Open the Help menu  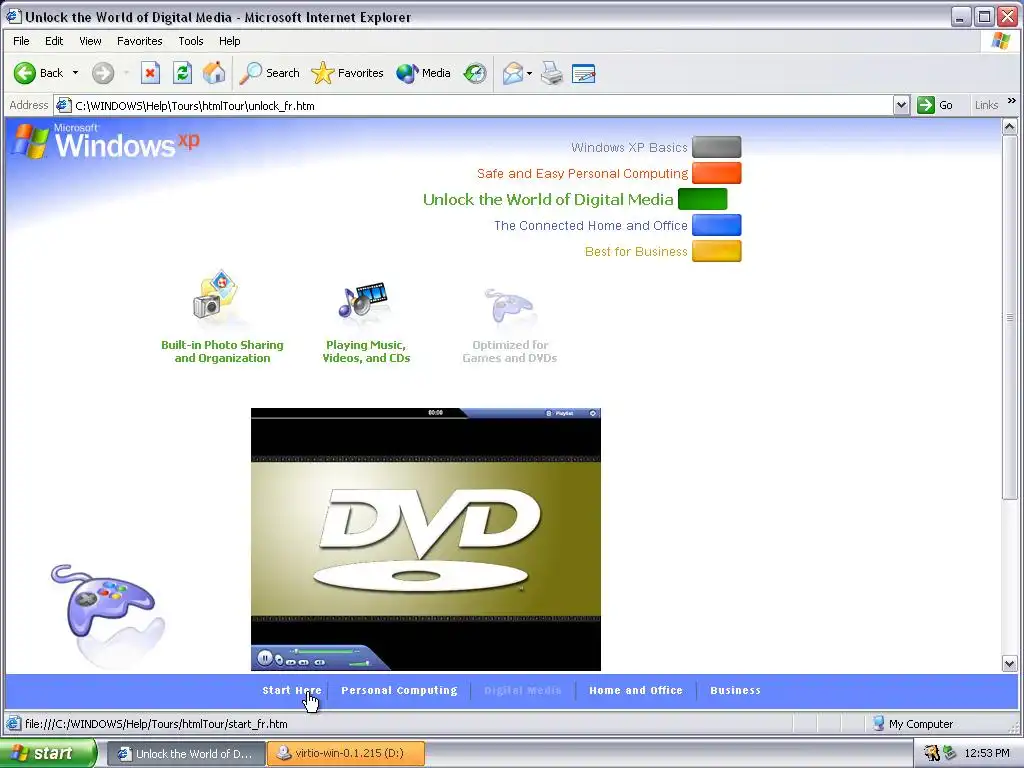point(229,41)
